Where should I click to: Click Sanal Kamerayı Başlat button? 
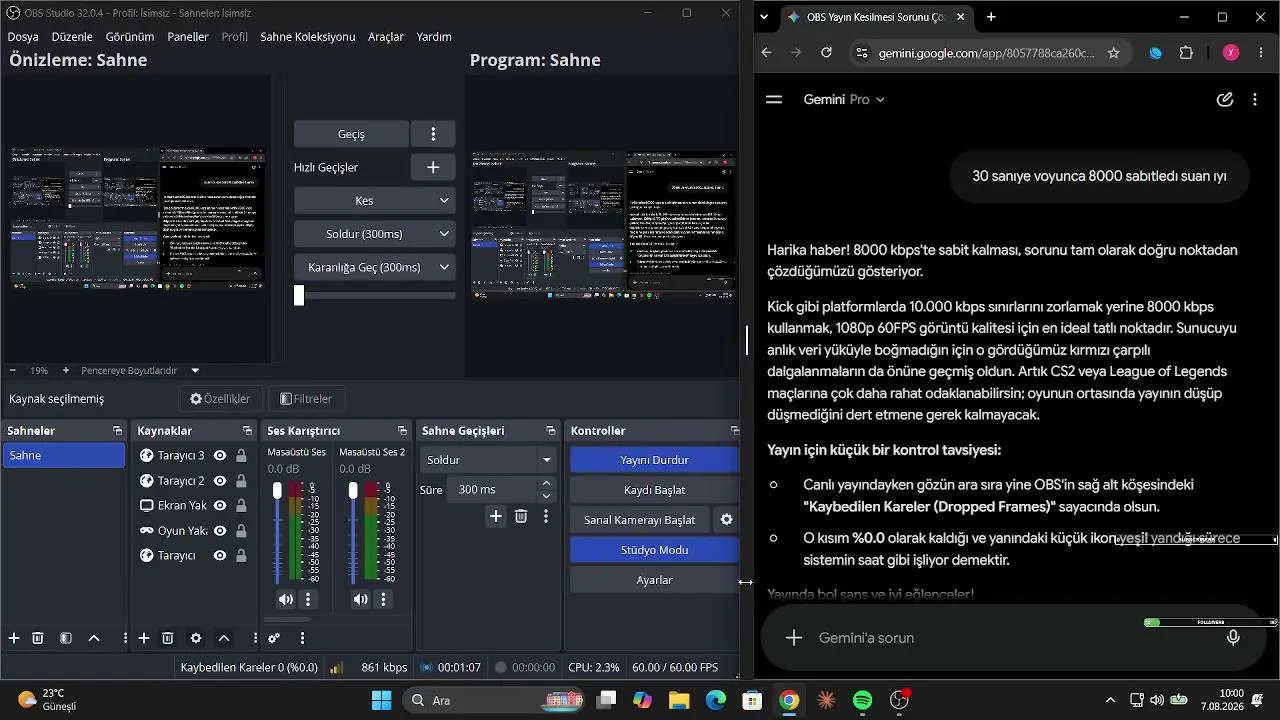(x=640, y=520)
